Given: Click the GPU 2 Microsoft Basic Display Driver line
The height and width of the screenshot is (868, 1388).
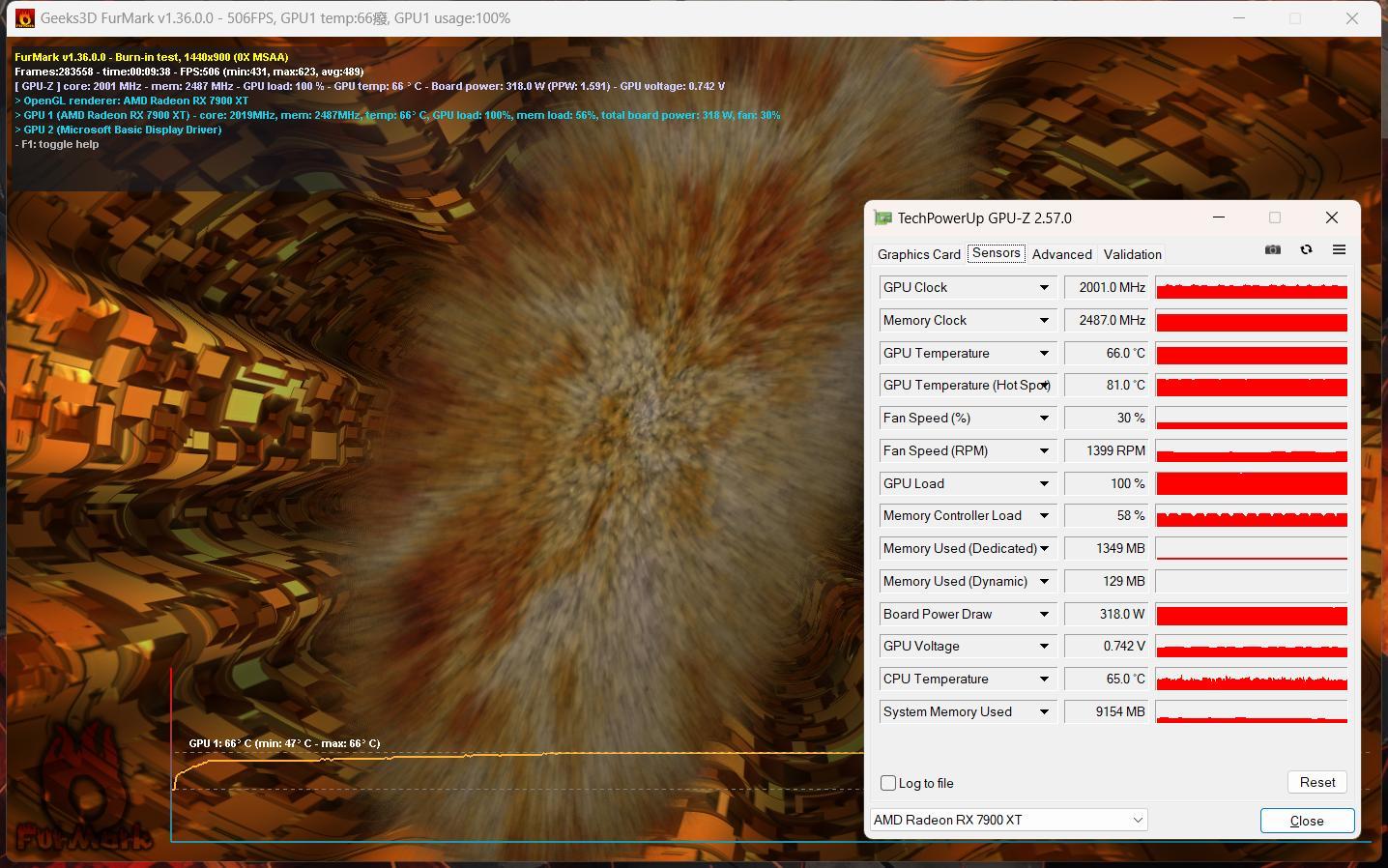Looking at the screenshot, I should 118,130.
